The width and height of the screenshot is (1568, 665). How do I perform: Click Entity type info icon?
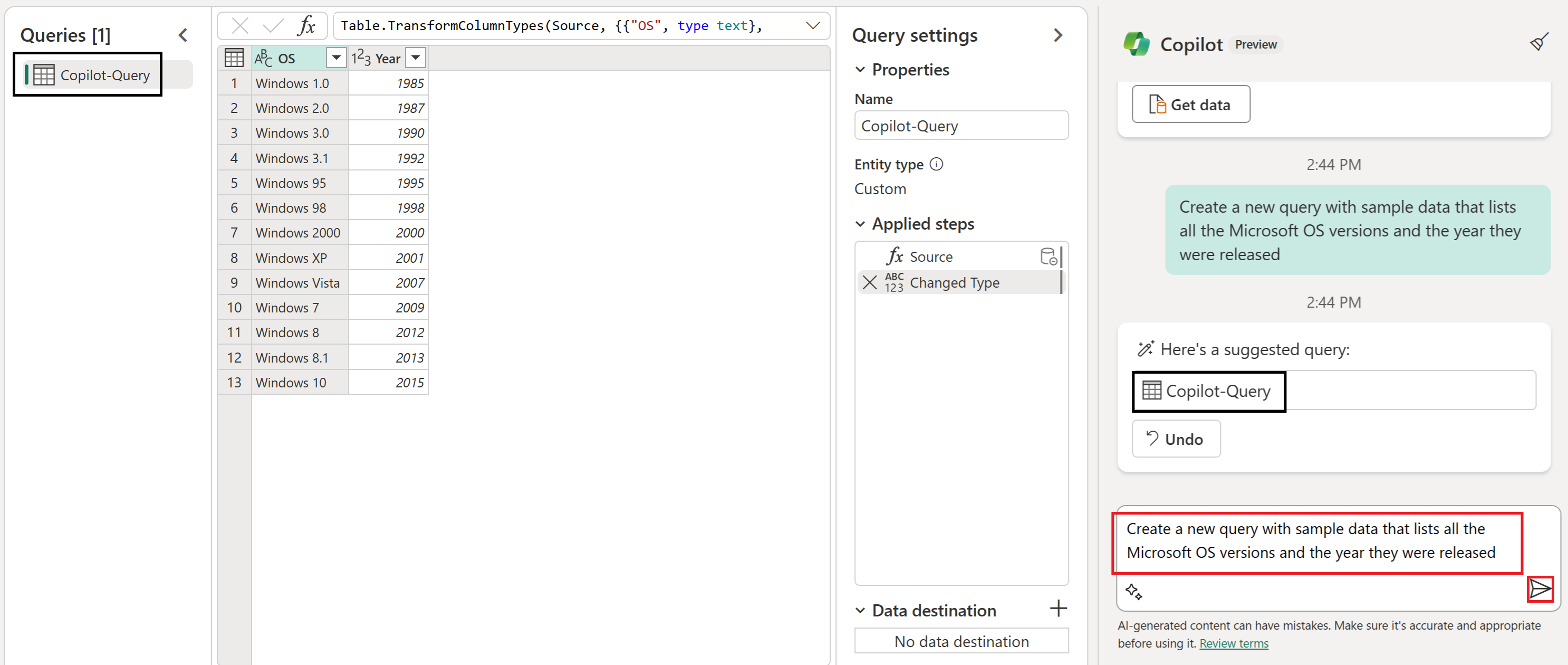pyautogui.click(x=937, y=164)
